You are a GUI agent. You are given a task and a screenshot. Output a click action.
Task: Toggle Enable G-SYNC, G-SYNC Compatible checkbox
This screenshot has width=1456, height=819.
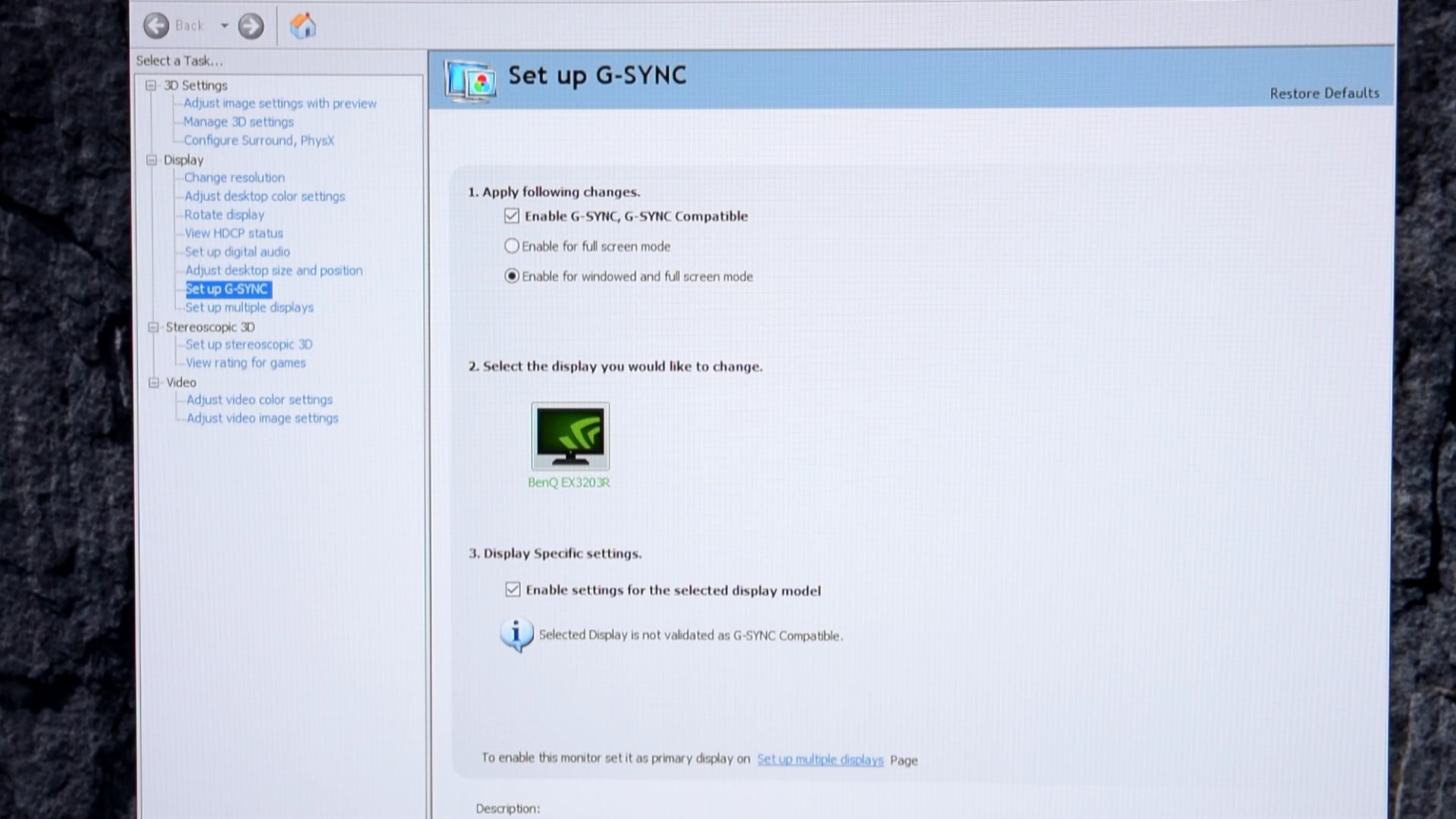click(x=512, y=216)
